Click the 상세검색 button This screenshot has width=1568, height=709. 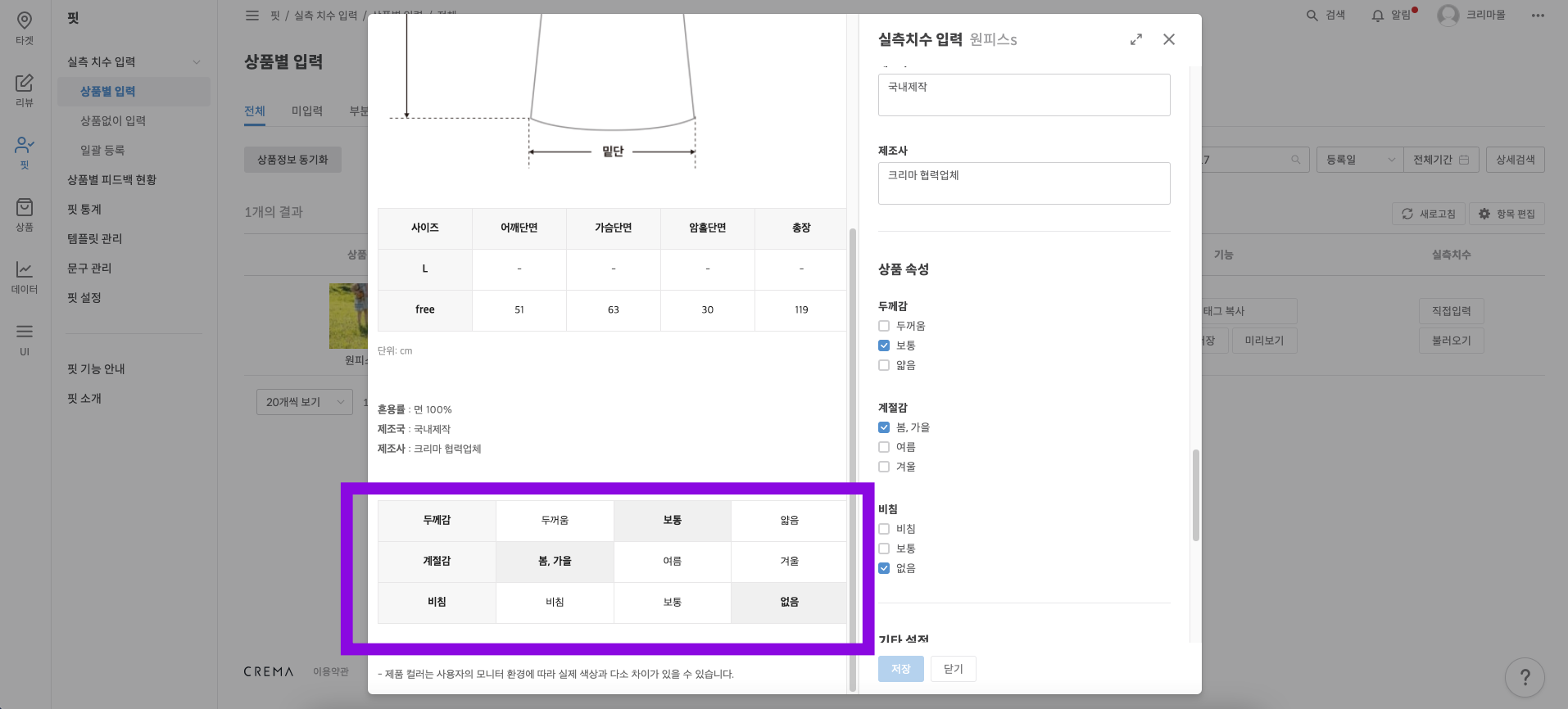(1516, 160)
